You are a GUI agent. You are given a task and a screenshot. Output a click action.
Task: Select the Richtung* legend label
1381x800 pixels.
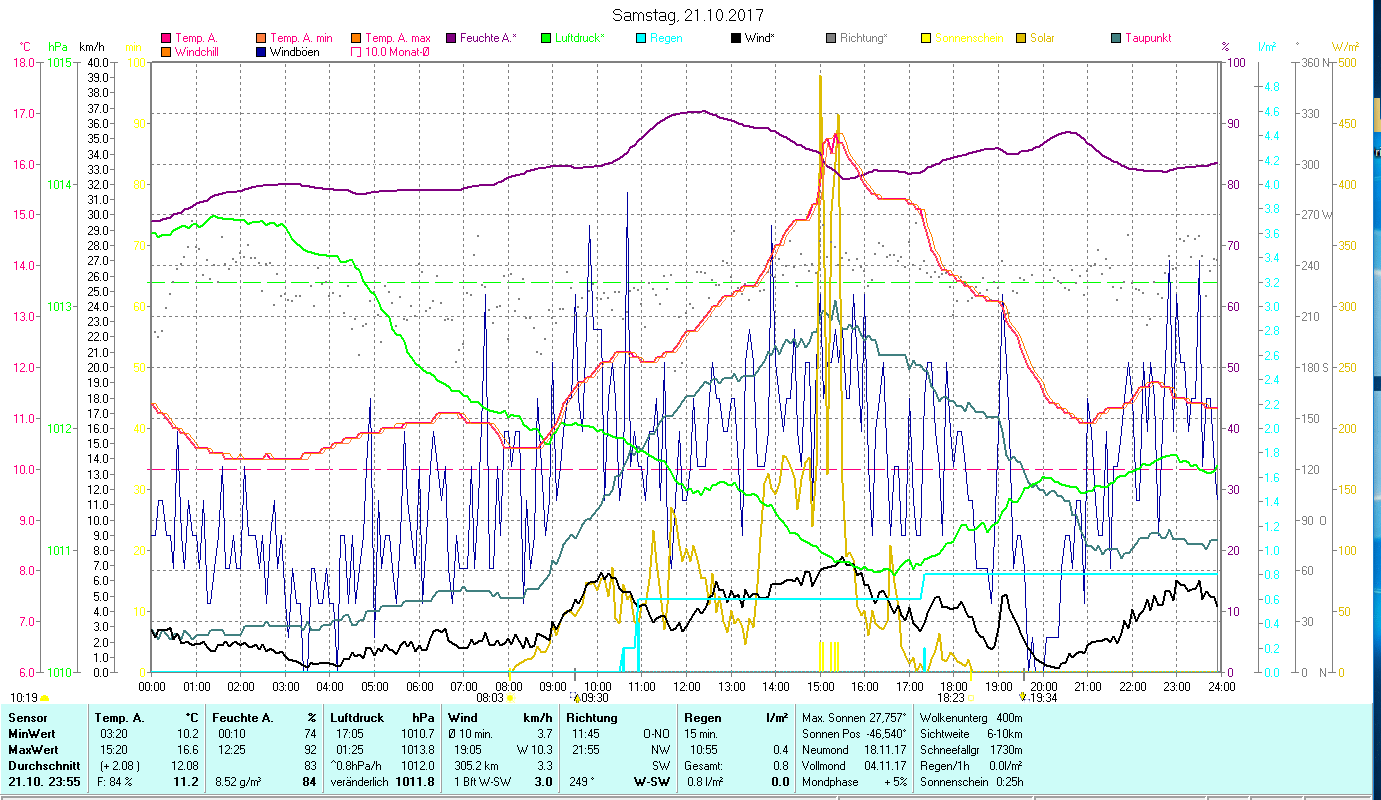(864, 38)
